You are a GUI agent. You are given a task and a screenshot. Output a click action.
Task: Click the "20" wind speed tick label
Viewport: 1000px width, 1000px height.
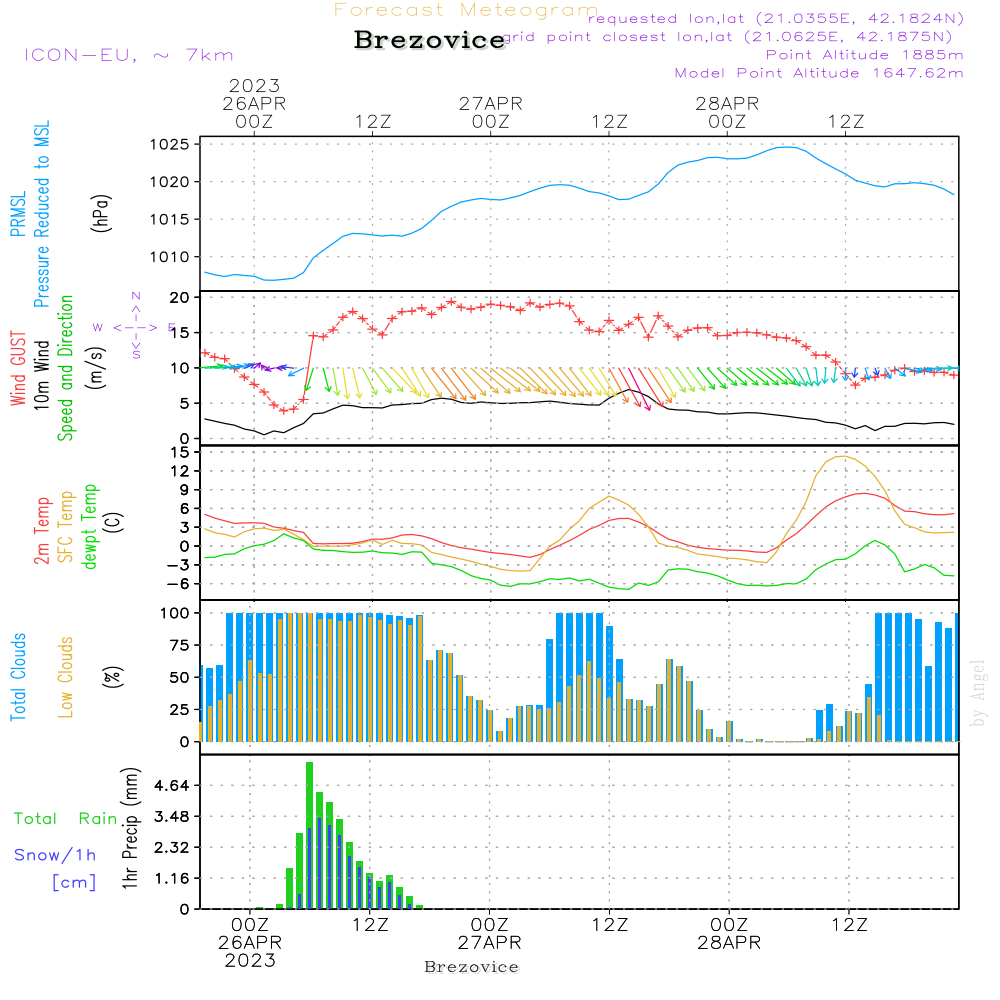179,298
